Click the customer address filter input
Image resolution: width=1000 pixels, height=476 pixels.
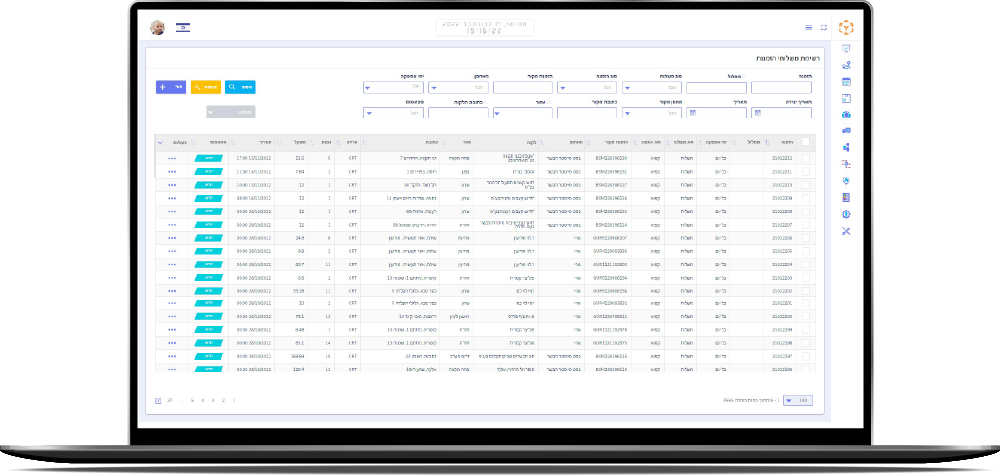[x=458, y=113]
